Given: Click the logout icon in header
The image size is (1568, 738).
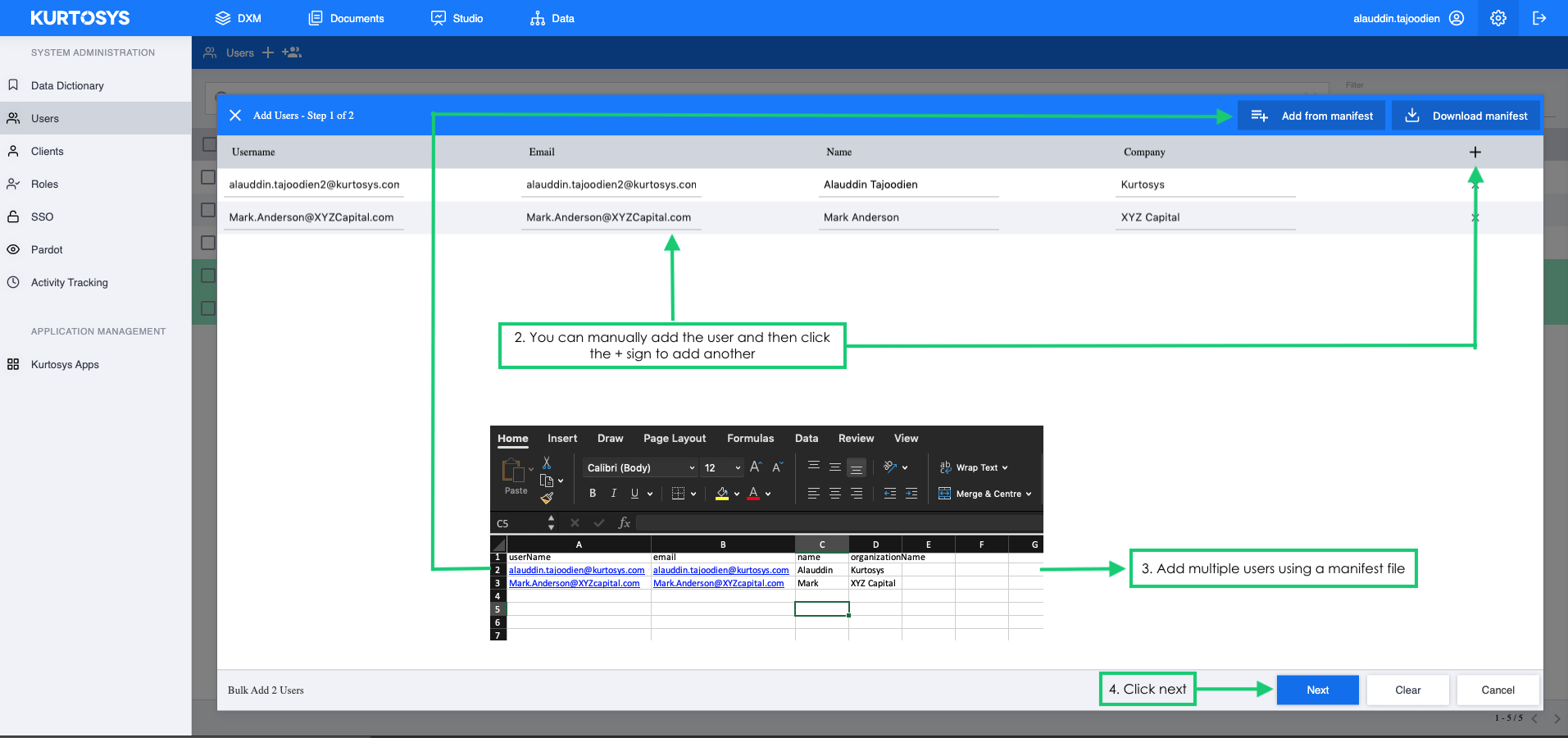Looking at the screenshot, I should pyautogui.click(x=1539, y=18).
